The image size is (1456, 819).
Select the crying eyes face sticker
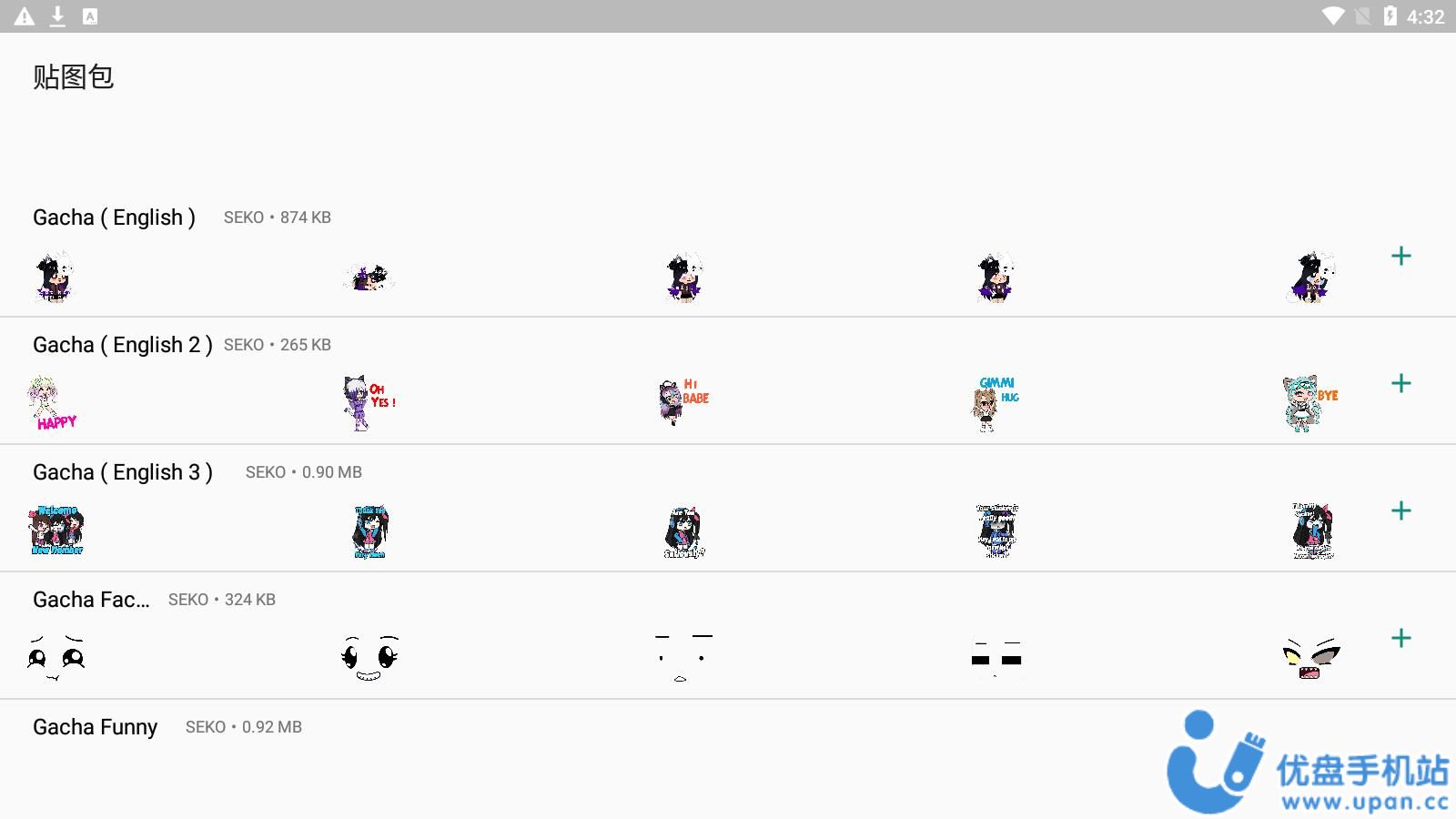pos(56,658)
